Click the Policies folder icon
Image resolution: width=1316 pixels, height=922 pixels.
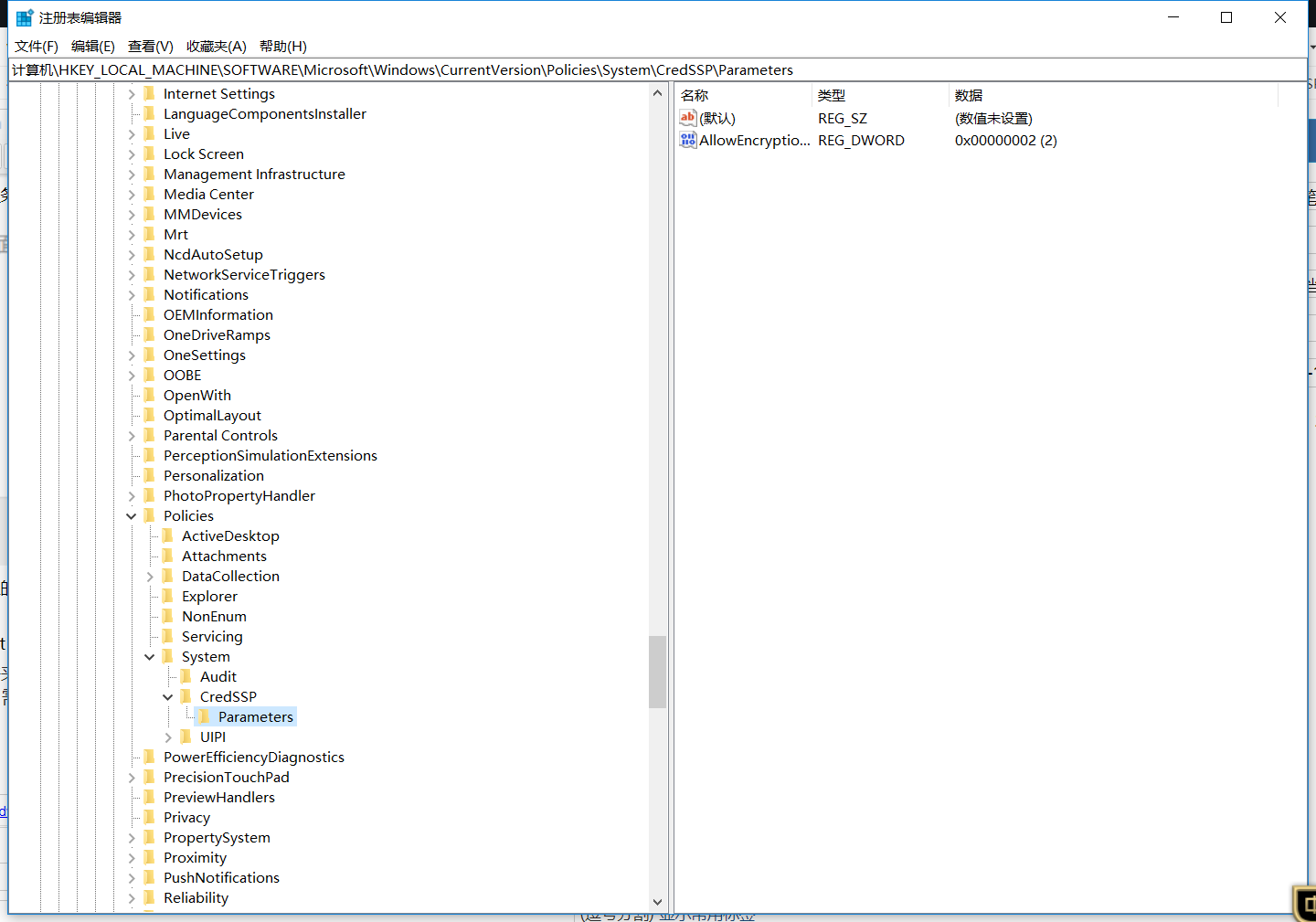(150, 515)
